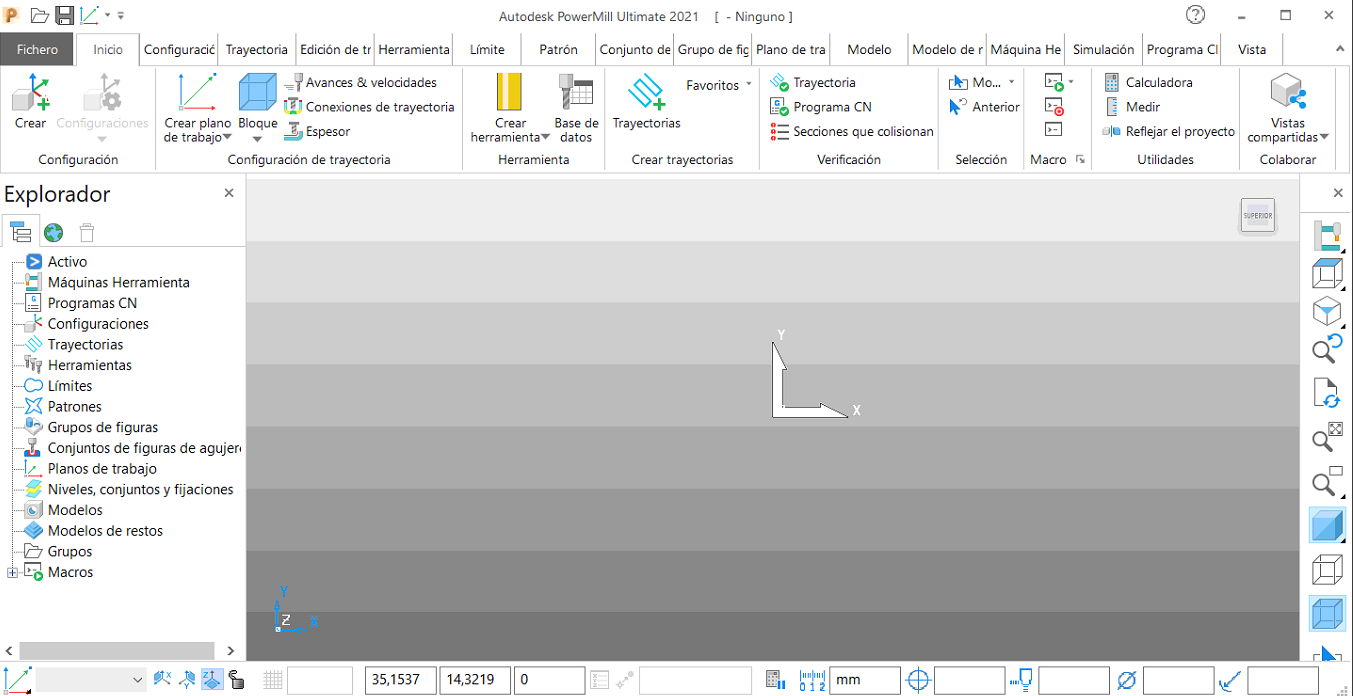Image resolution: width=1353 pixels, height=696 pixels.
Task: Switch to the Vista ribbon tab
Action: click(1252, 49)
